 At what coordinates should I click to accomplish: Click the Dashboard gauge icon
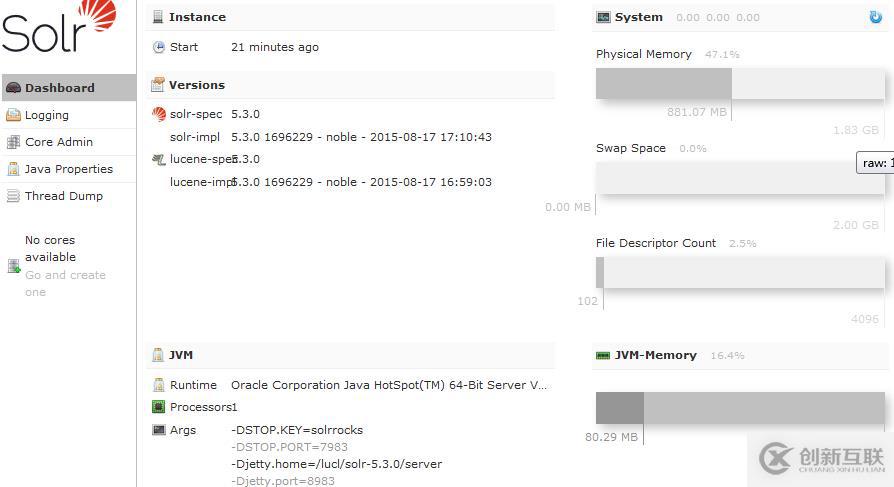point(13,88)
